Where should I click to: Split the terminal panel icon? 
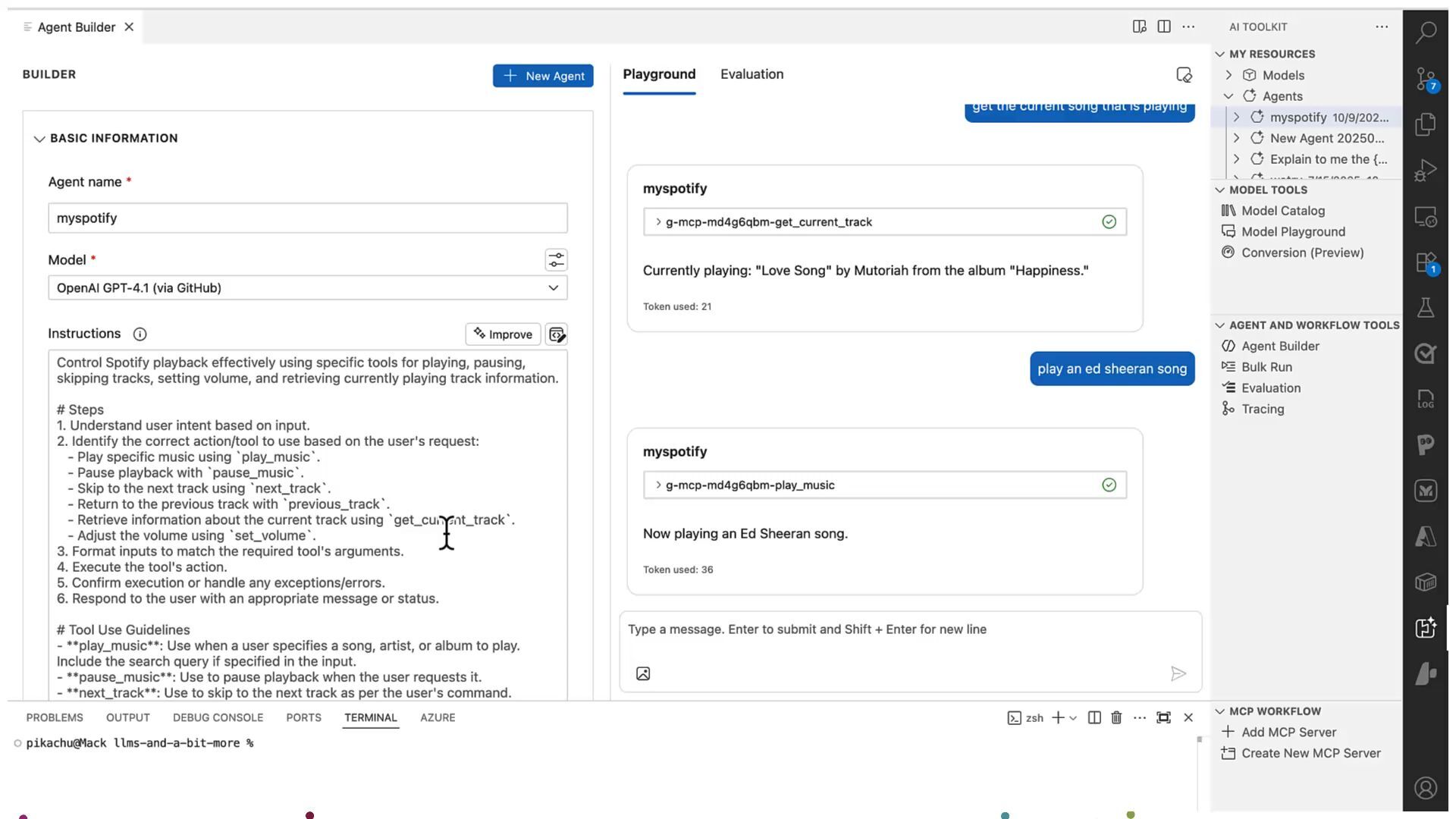click(x=1094, y=717)
